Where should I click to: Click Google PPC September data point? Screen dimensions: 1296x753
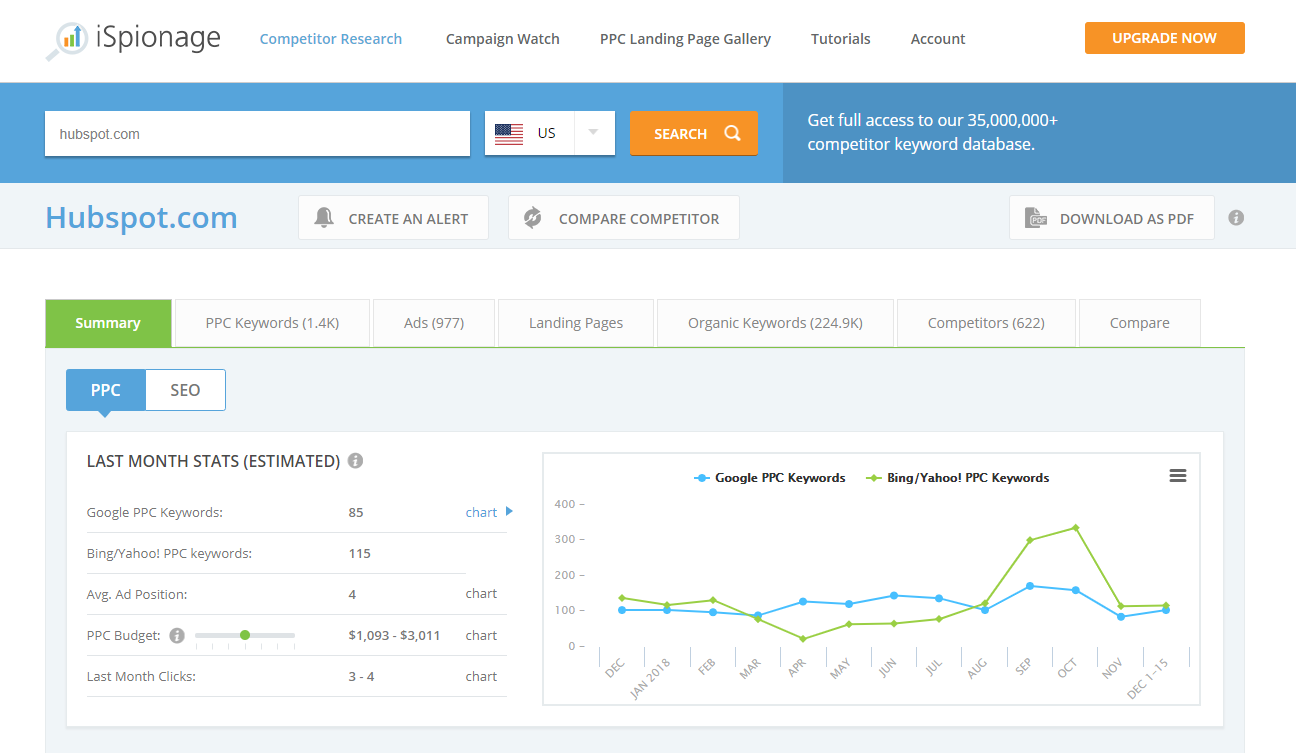tap(1030, 585)
